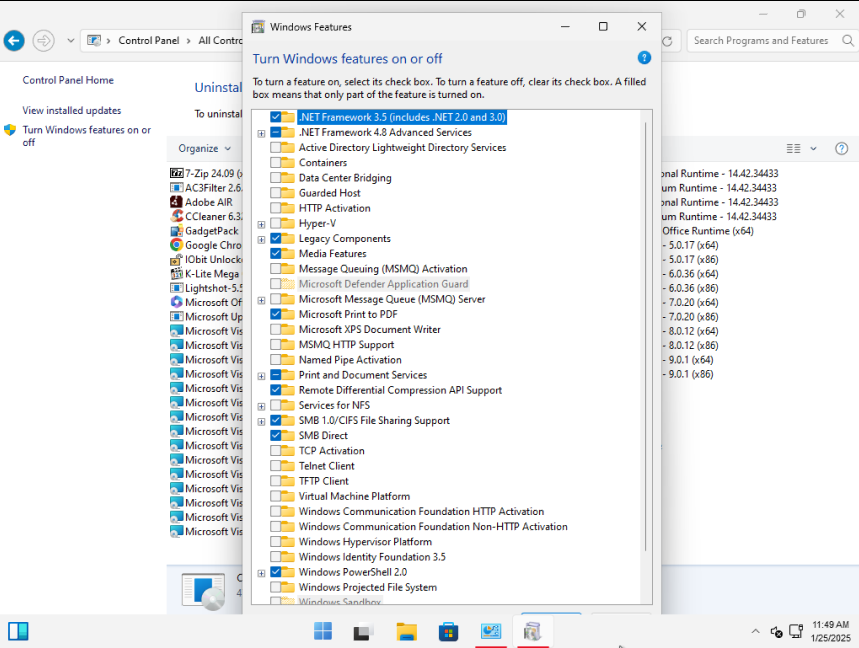Expand Print and Document Services node
This screenshot has height=648, width=859.
coord(261,376)
